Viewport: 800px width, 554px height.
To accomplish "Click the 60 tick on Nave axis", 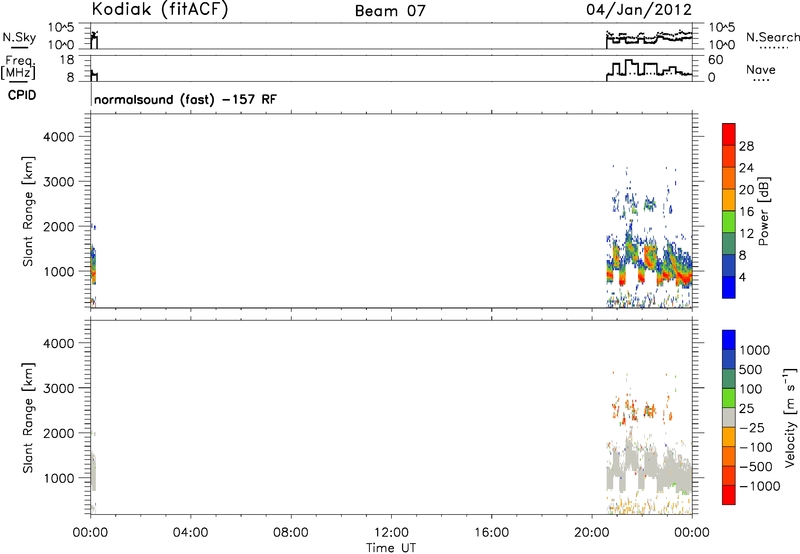I will point(715,60).
